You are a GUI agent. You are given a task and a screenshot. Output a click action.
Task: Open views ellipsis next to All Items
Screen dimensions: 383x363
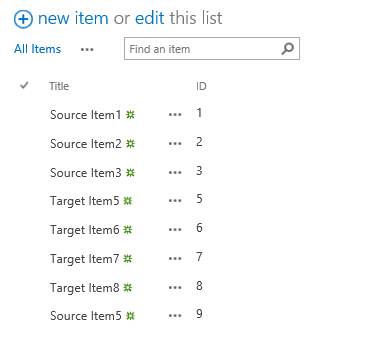coord(87,50)
